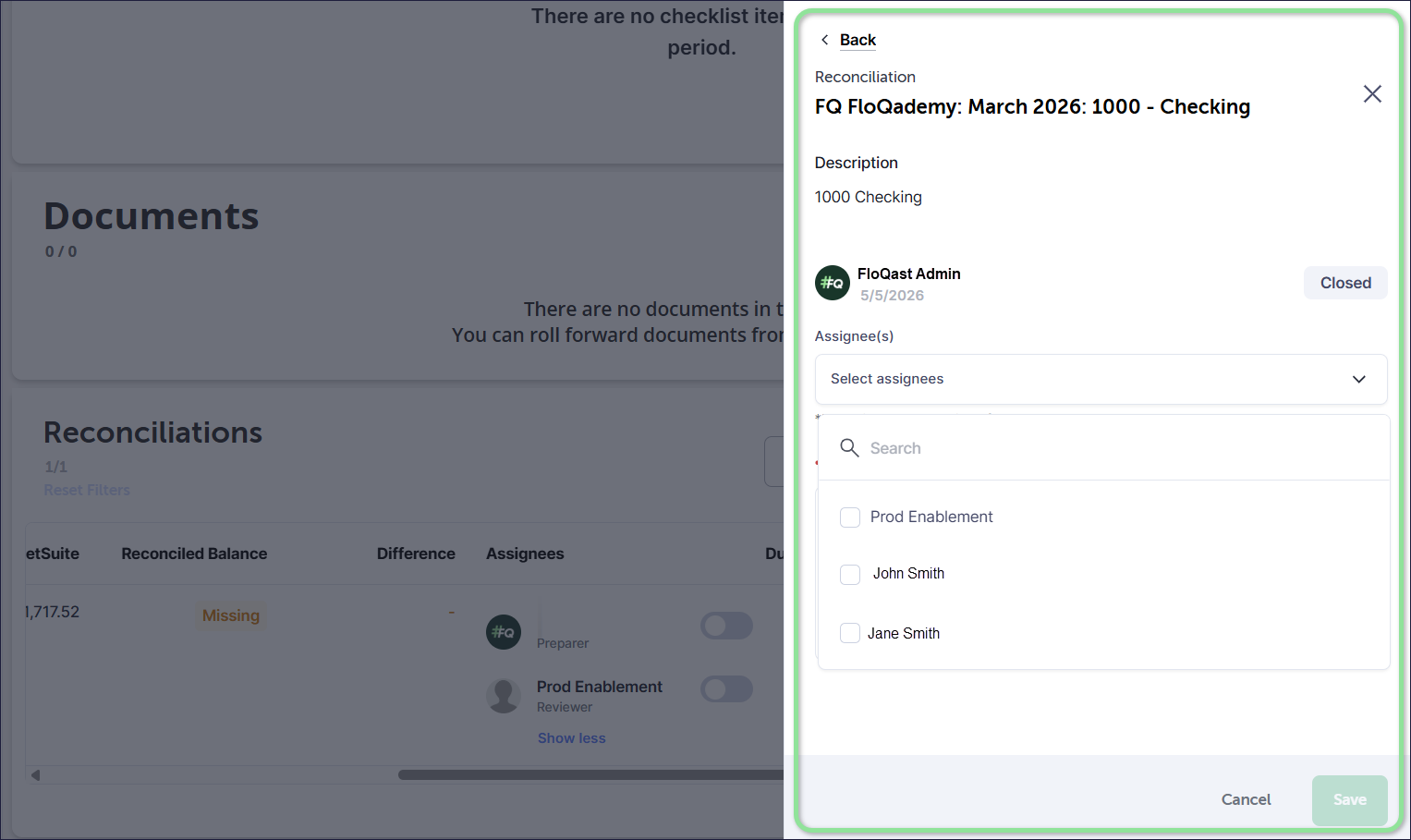Click the Reconciliations section heading
The height and width of the screenshot is (840, 1411).
(153, 432)
